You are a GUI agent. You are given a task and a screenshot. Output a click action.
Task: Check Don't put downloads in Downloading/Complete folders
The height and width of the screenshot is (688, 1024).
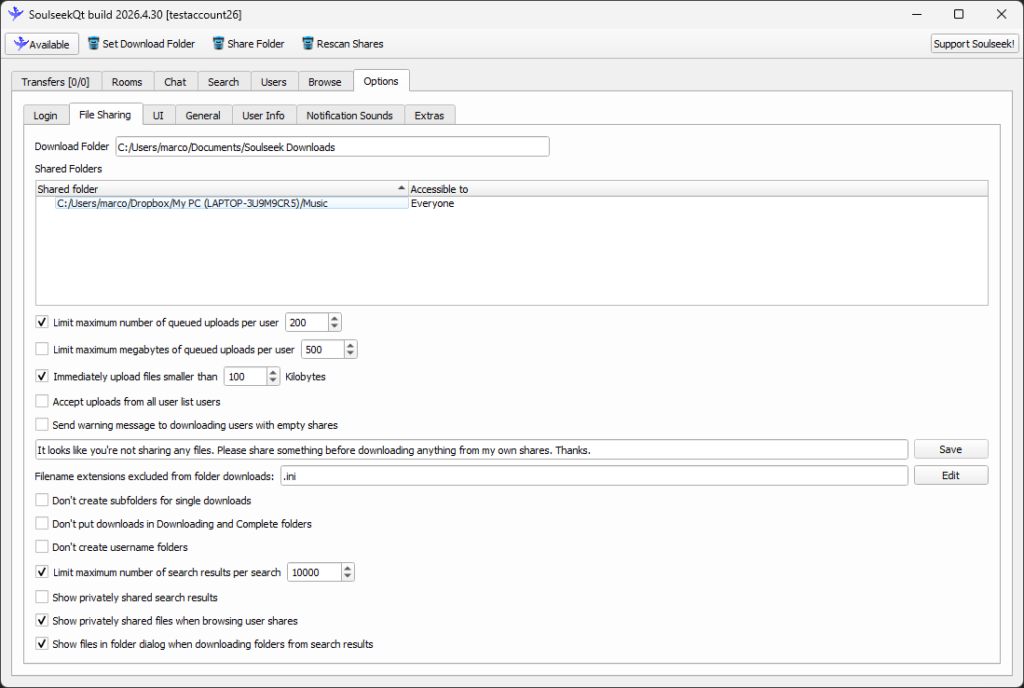tap(42, 524)
